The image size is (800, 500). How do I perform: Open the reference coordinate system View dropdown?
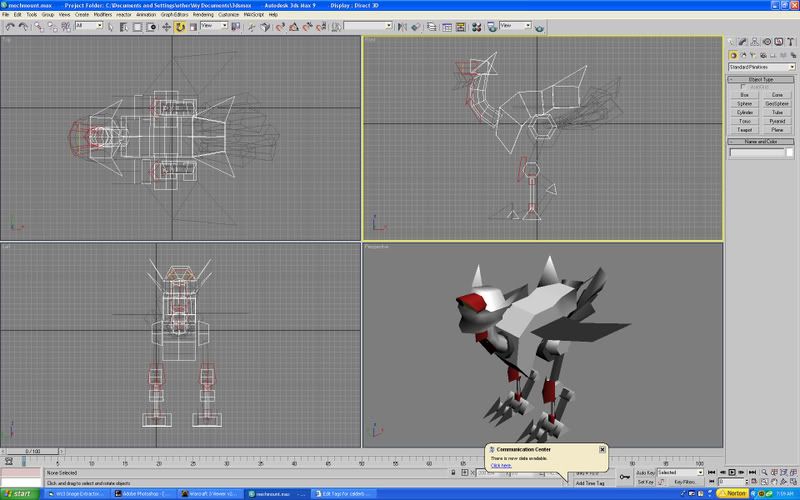[x=214, y=26]
